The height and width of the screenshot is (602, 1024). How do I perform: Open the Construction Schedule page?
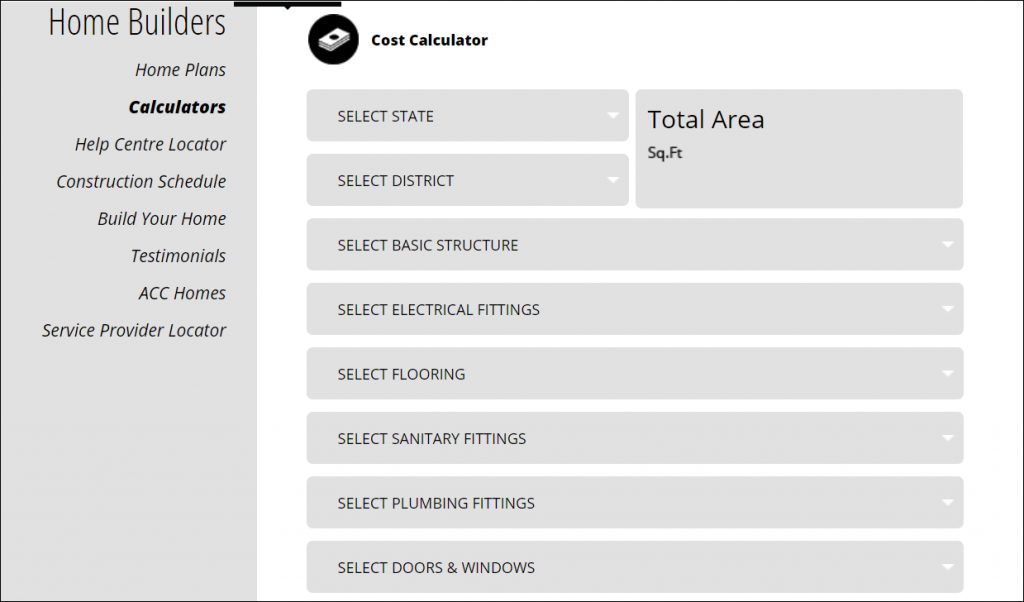141,181
